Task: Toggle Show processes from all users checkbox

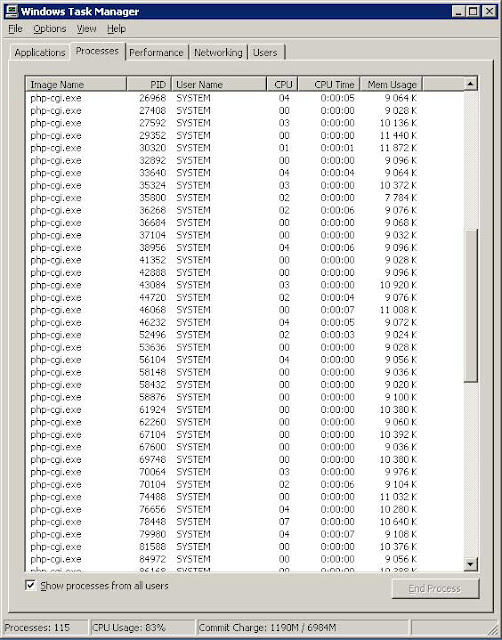Action: (31, 585)
